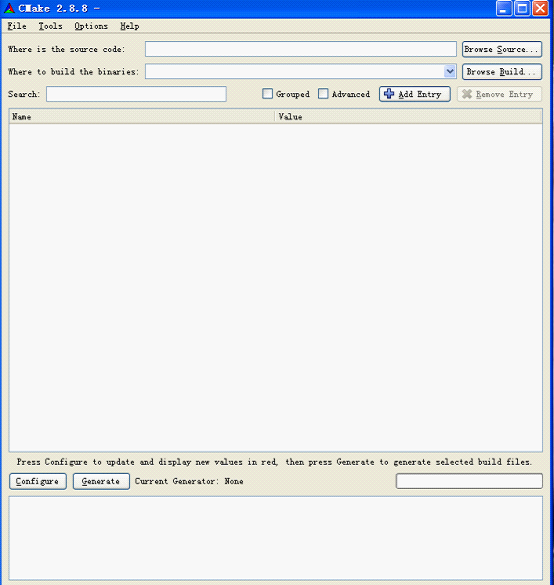Maximize the CMake window
Viewport: 554px width, 585px height.
click(522, 8)
